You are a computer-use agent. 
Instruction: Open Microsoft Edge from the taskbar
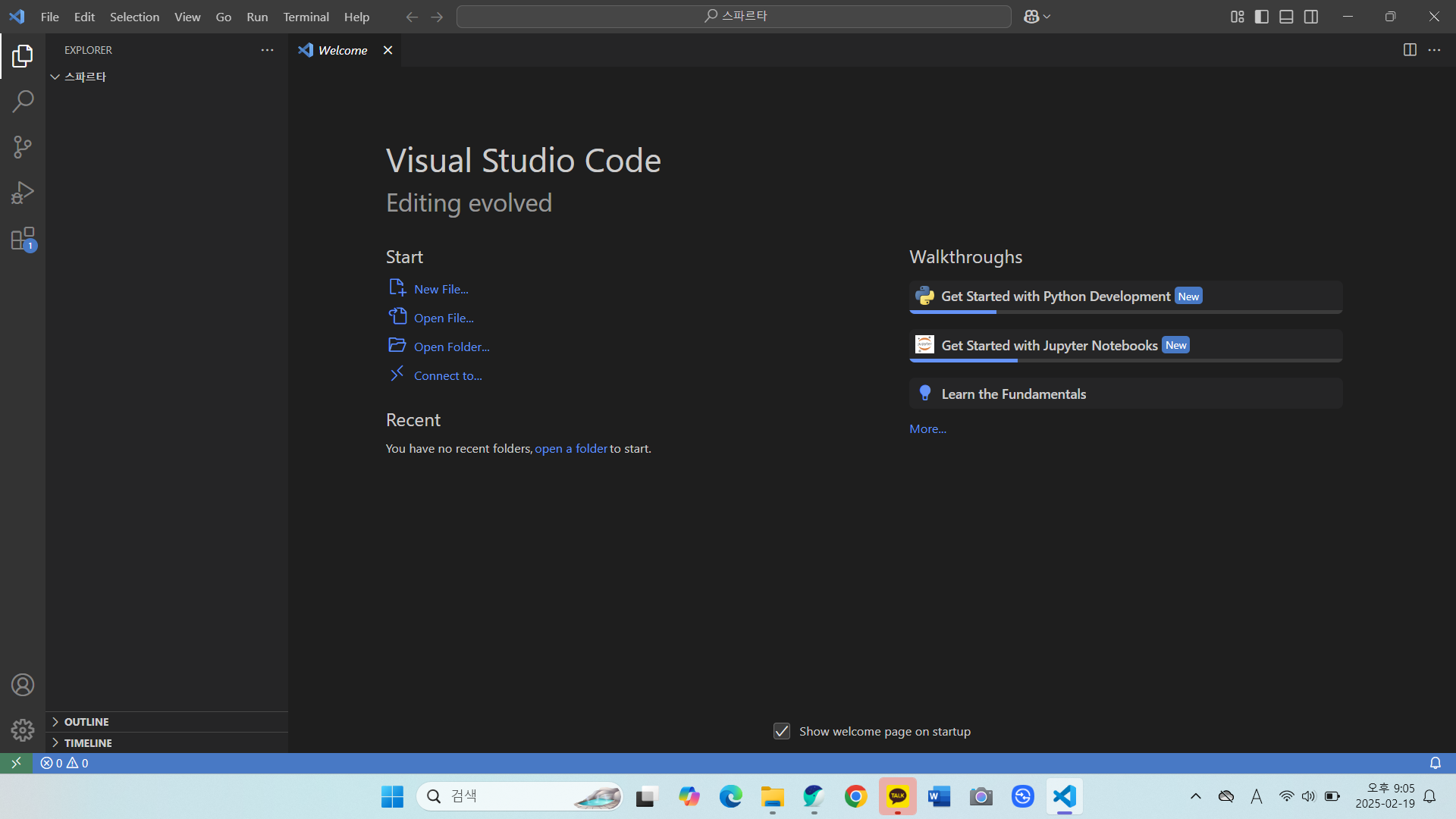click(x=730, y=796)
